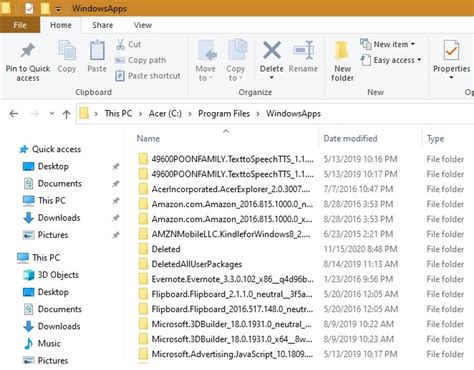
Task: Click folder icon of Amazon.com.Amazon ending x...
Action: [x=143, y=219]
